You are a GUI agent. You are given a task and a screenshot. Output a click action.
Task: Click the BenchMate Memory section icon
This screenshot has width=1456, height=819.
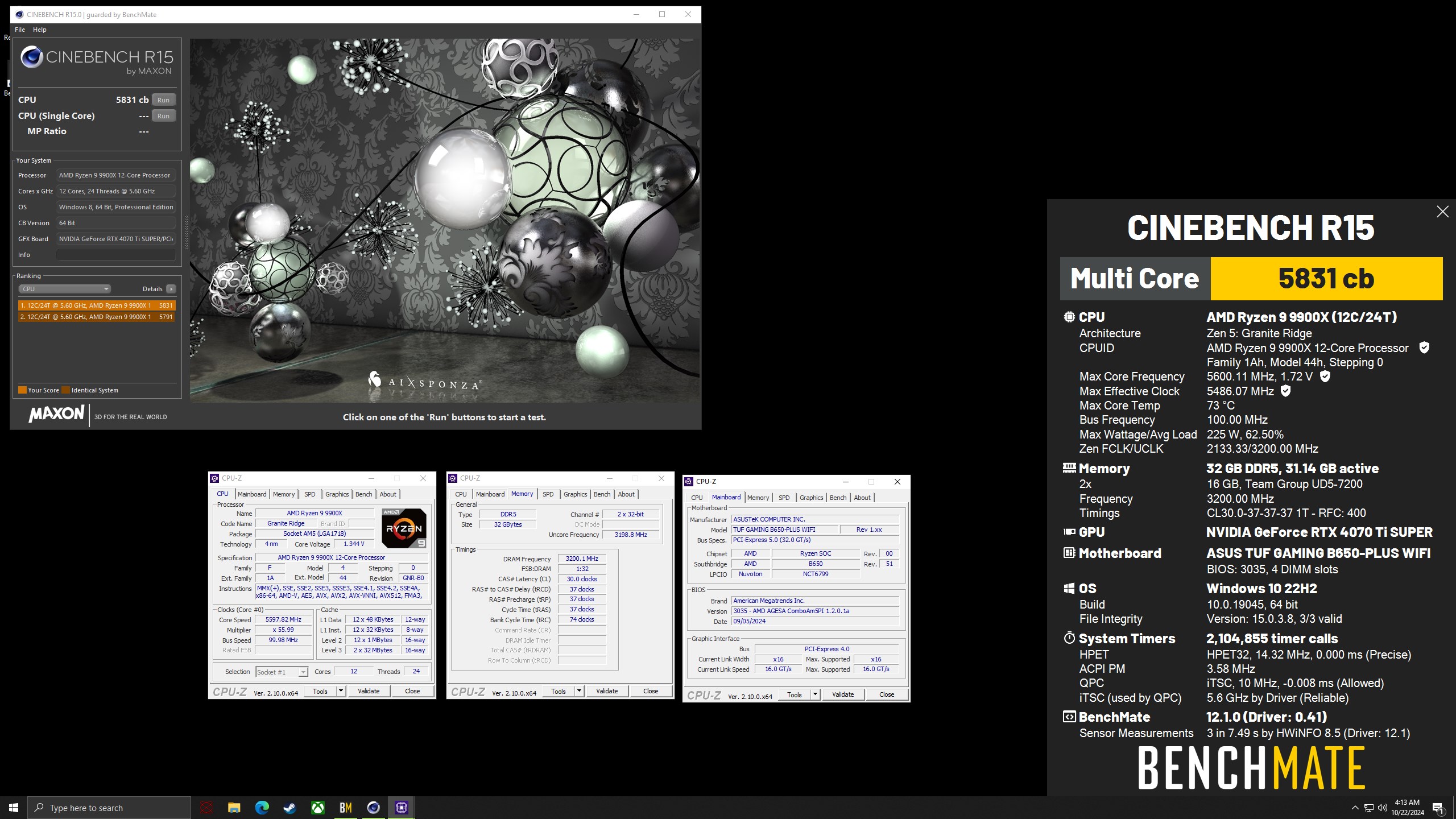point(1069,468)
